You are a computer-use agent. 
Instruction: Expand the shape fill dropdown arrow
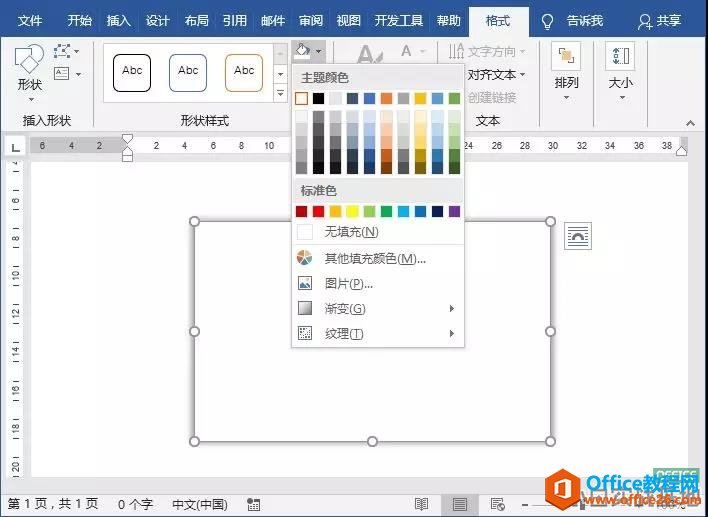point(319,51)
